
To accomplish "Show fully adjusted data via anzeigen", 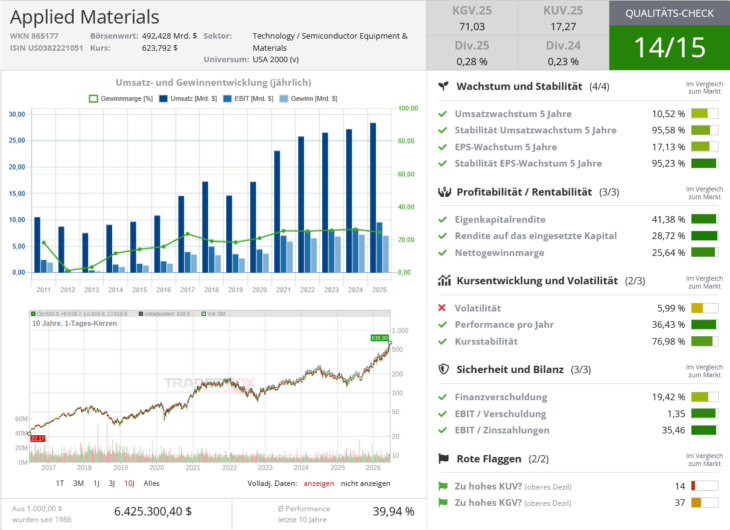I will pyautogui.click(x=319, y=483).
